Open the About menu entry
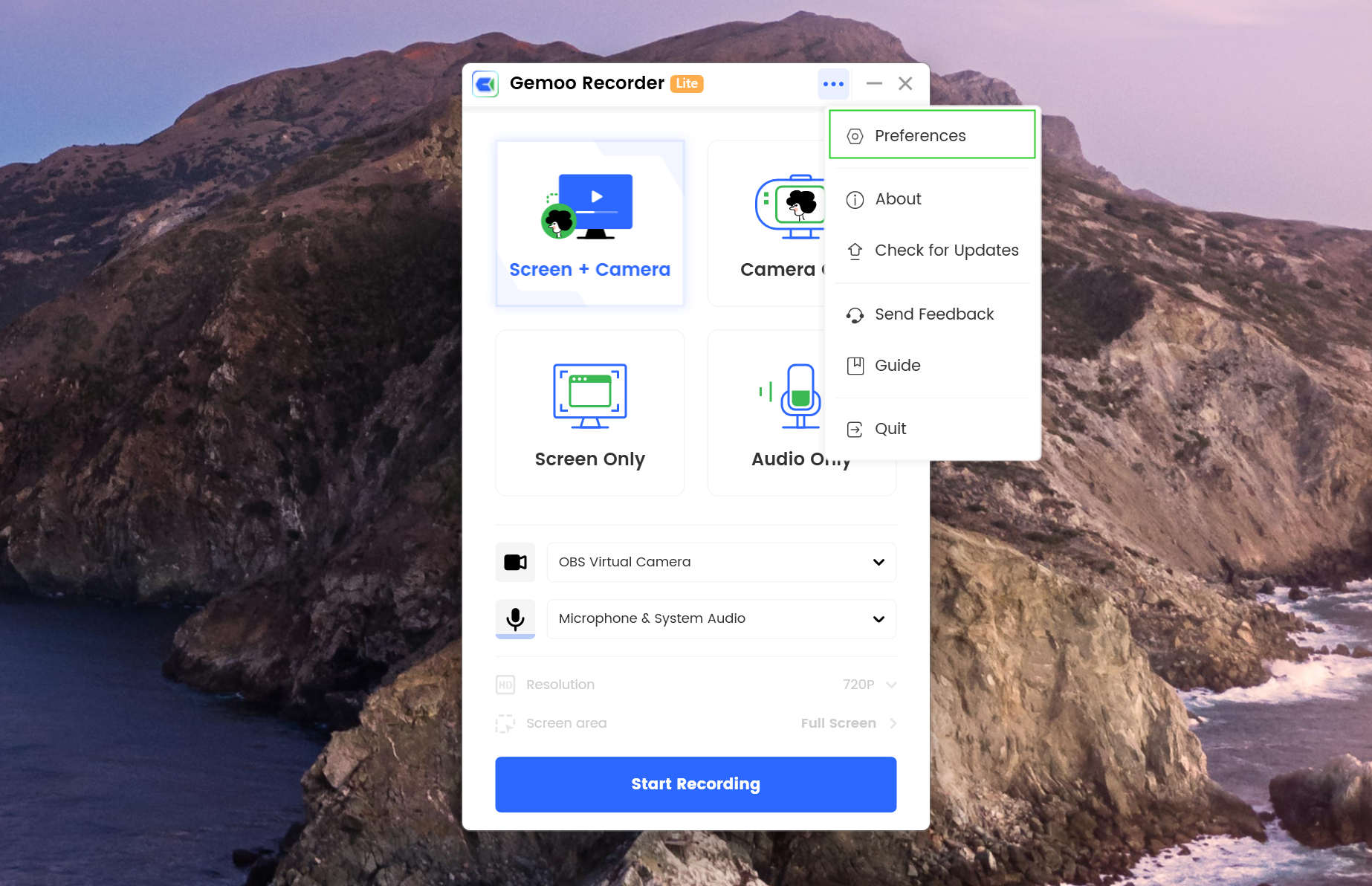This screenshot has height=886, width=1372. coord(932,199)
